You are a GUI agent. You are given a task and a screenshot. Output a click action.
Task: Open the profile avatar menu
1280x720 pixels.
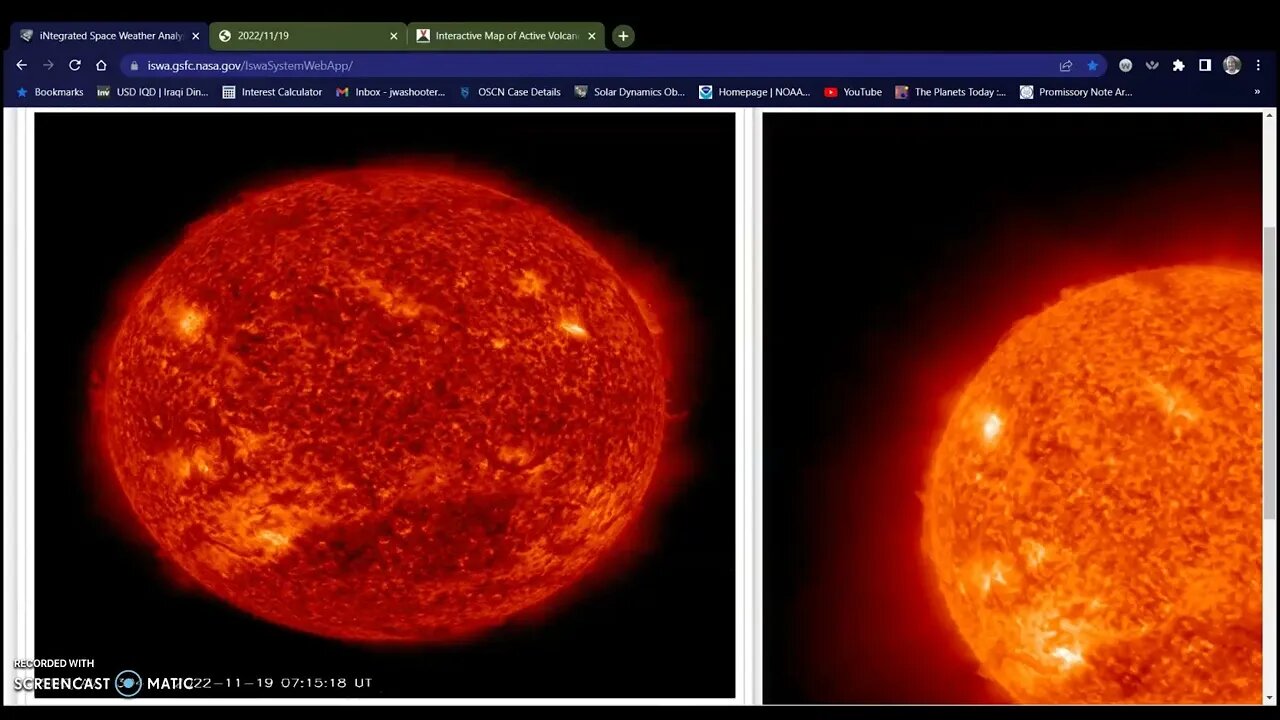[1232, 65]
